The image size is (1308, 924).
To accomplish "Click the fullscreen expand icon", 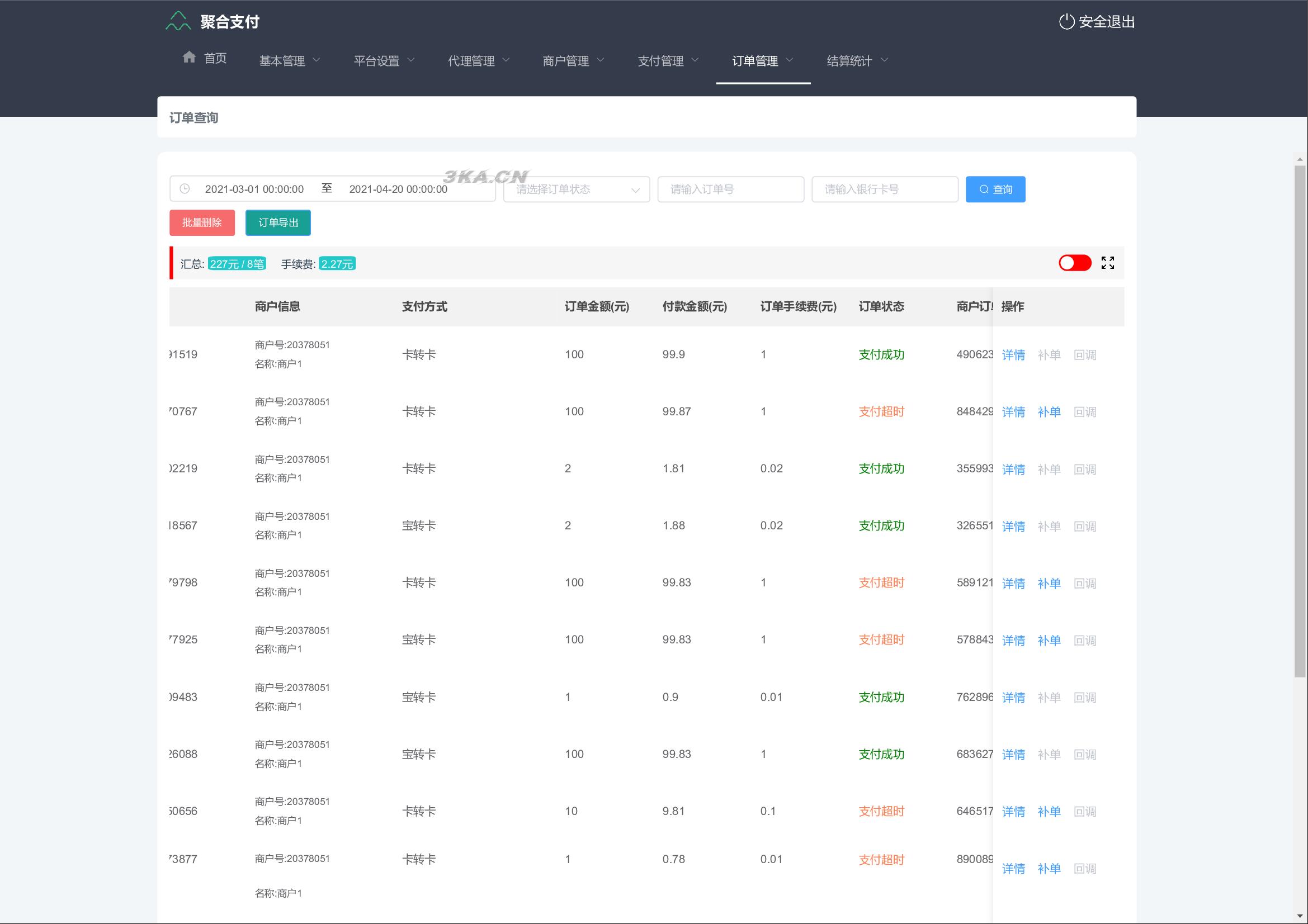I will point(1107,263).
